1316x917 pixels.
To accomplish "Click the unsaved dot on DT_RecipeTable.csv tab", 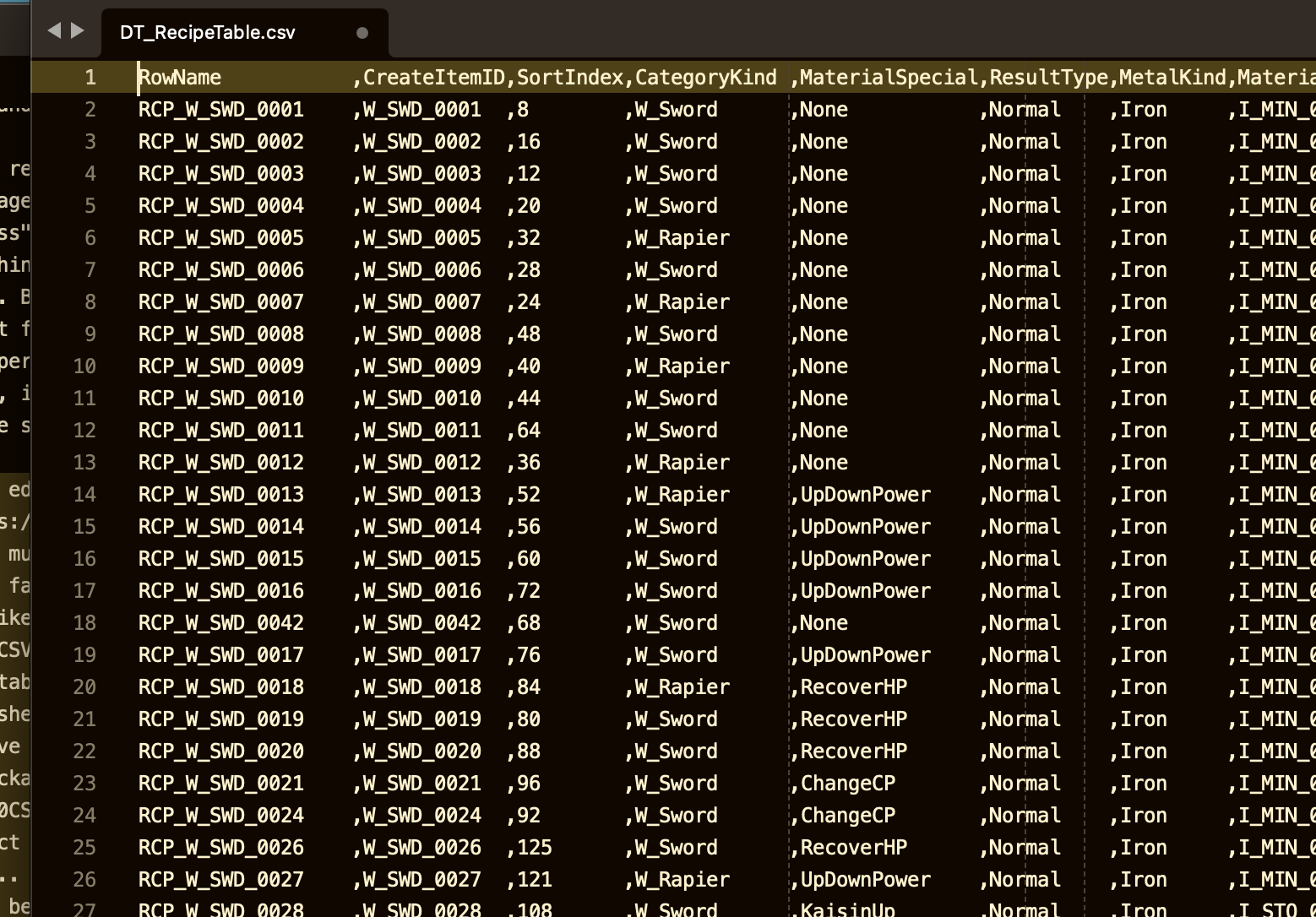I will coord(362,33).
